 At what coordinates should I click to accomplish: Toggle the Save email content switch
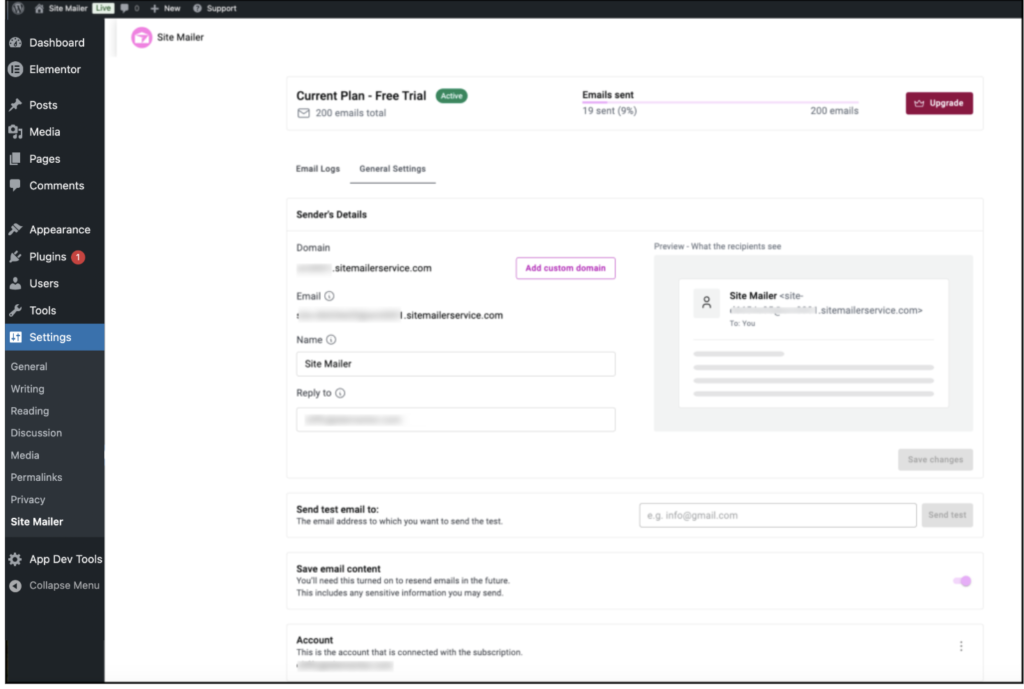(x=962, y=581)
